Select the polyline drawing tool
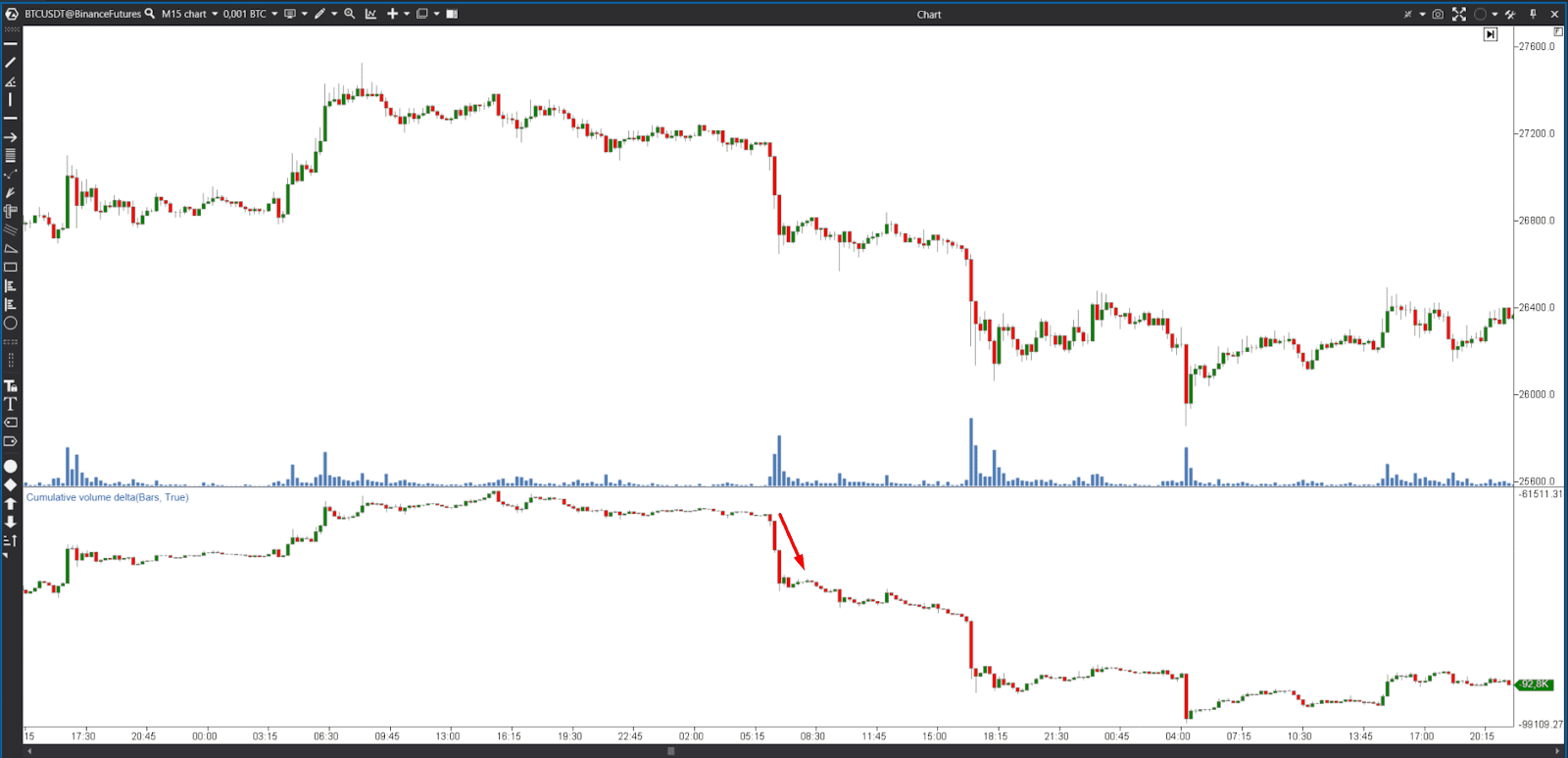The image size is (1568, 758). (x=11, y=174)
